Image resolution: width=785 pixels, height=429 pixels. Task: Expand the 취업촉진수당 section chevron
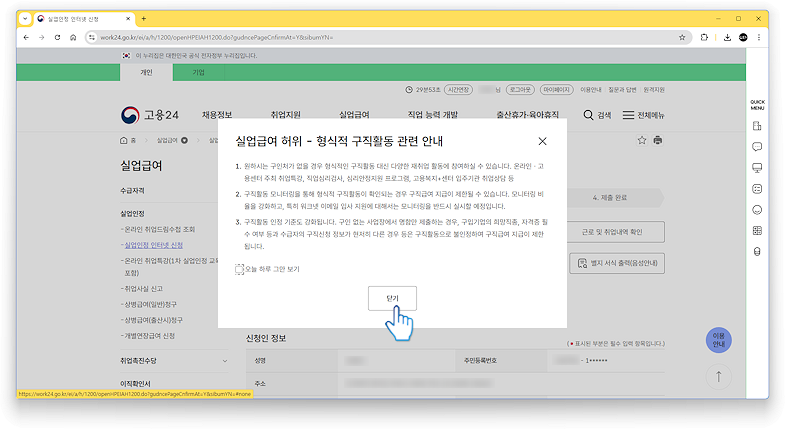point(225,361)
